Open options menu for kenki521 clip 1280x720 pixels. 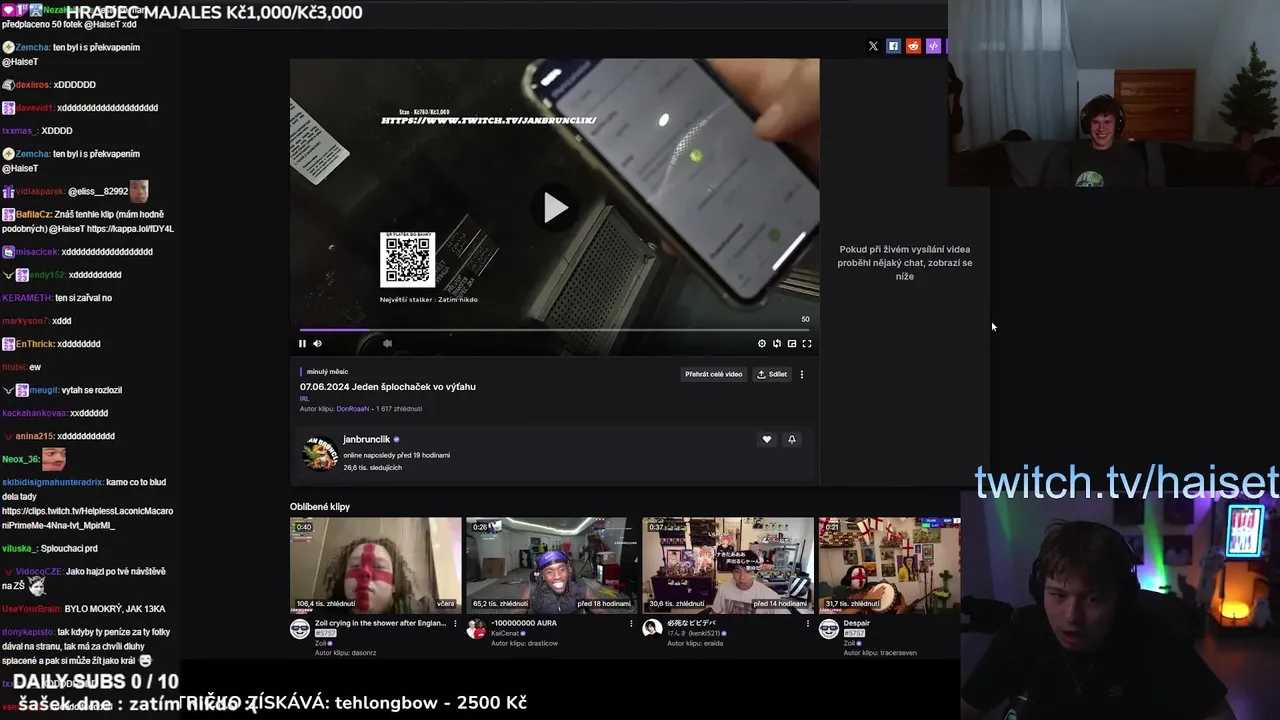[x=807, y=623]
